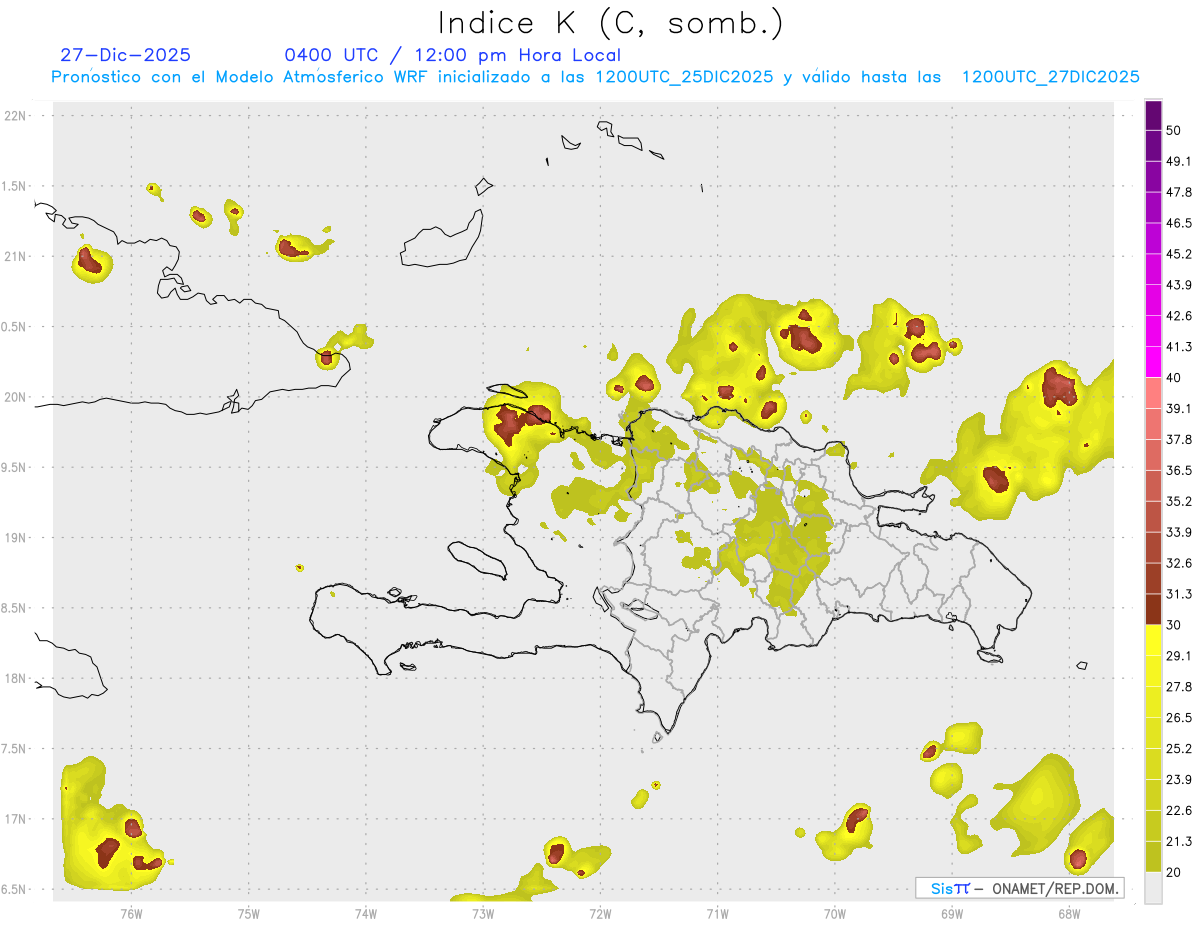Click the color scale value "32.6"
This screenshot has height=927, width=1200.
1178,563
